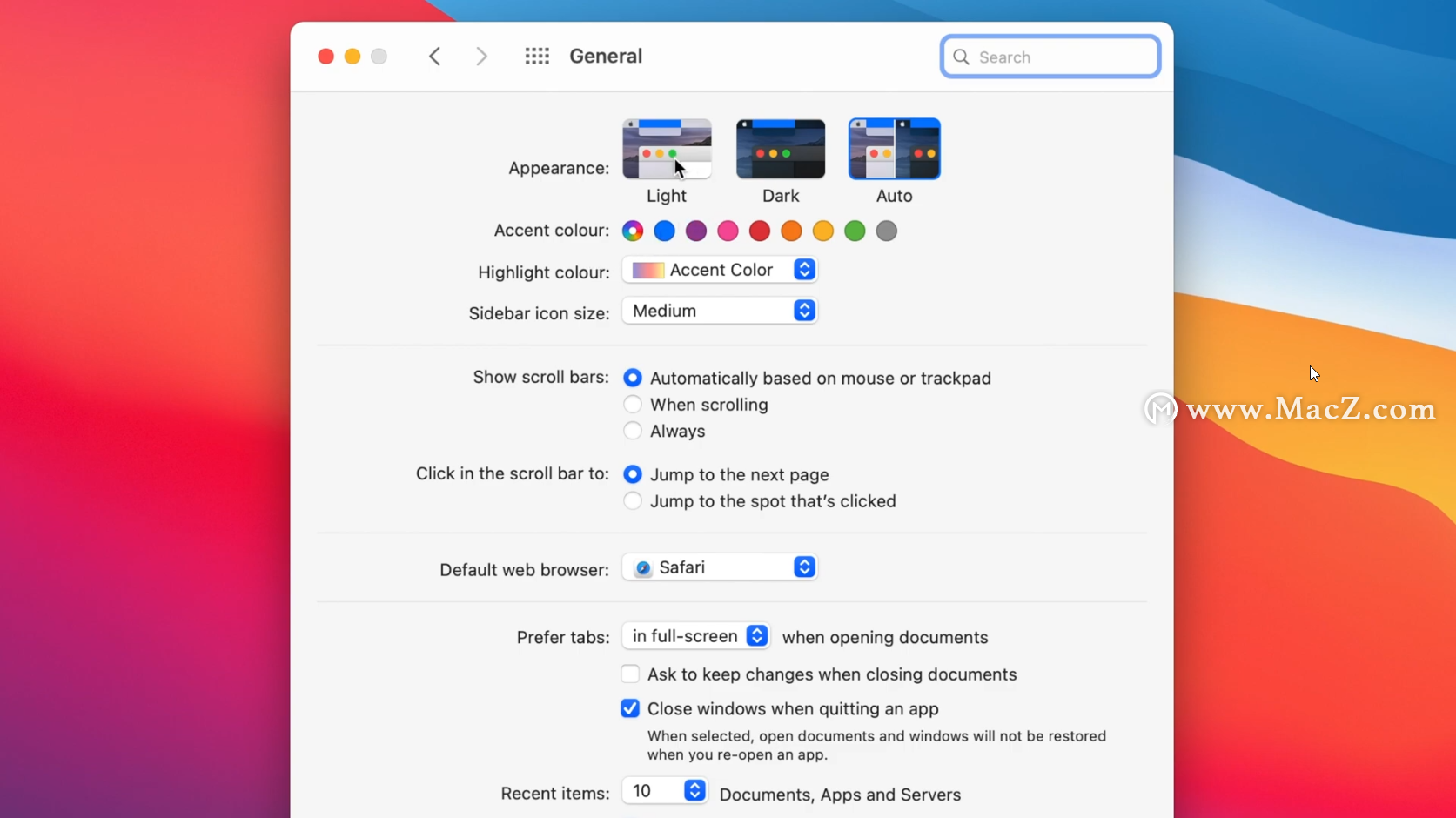Open the Sidebar icon size dropdown

coord(720,311)
